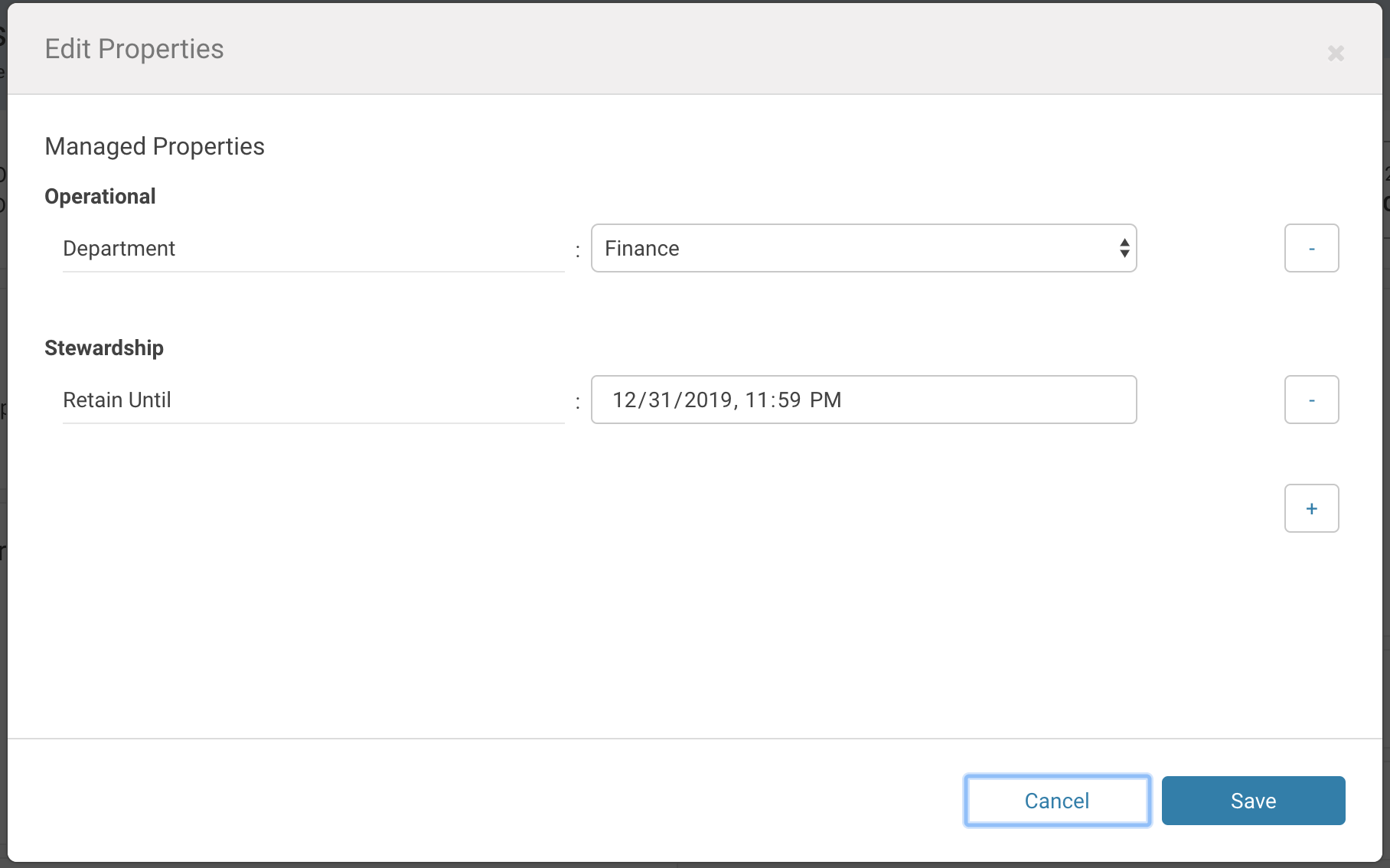The height and width of the screenshot is (868, 1390).
Task: Cancel editing properties
Action: click(1056, 801)
